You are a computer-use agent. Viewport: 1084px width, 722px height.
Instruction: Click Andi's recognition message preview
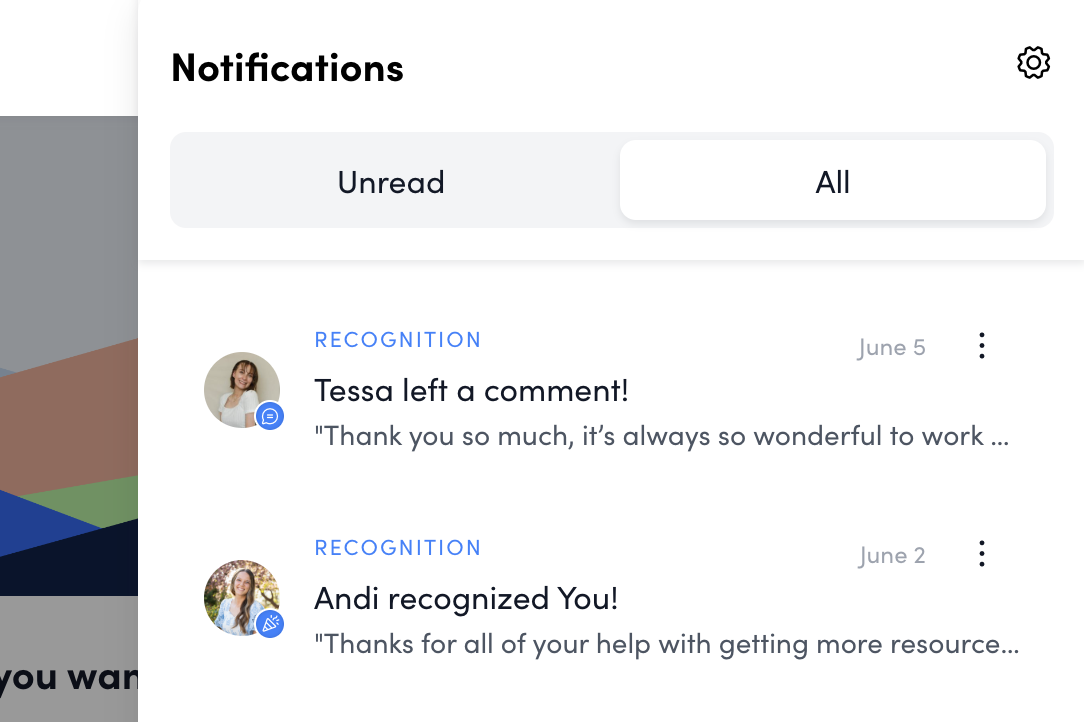pos(666,644)
